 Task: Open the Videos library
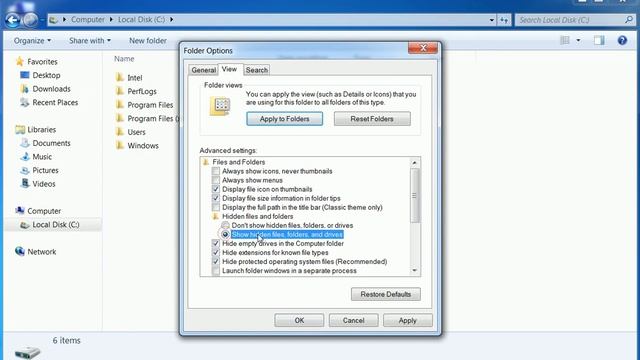click(x=44, y=184)
